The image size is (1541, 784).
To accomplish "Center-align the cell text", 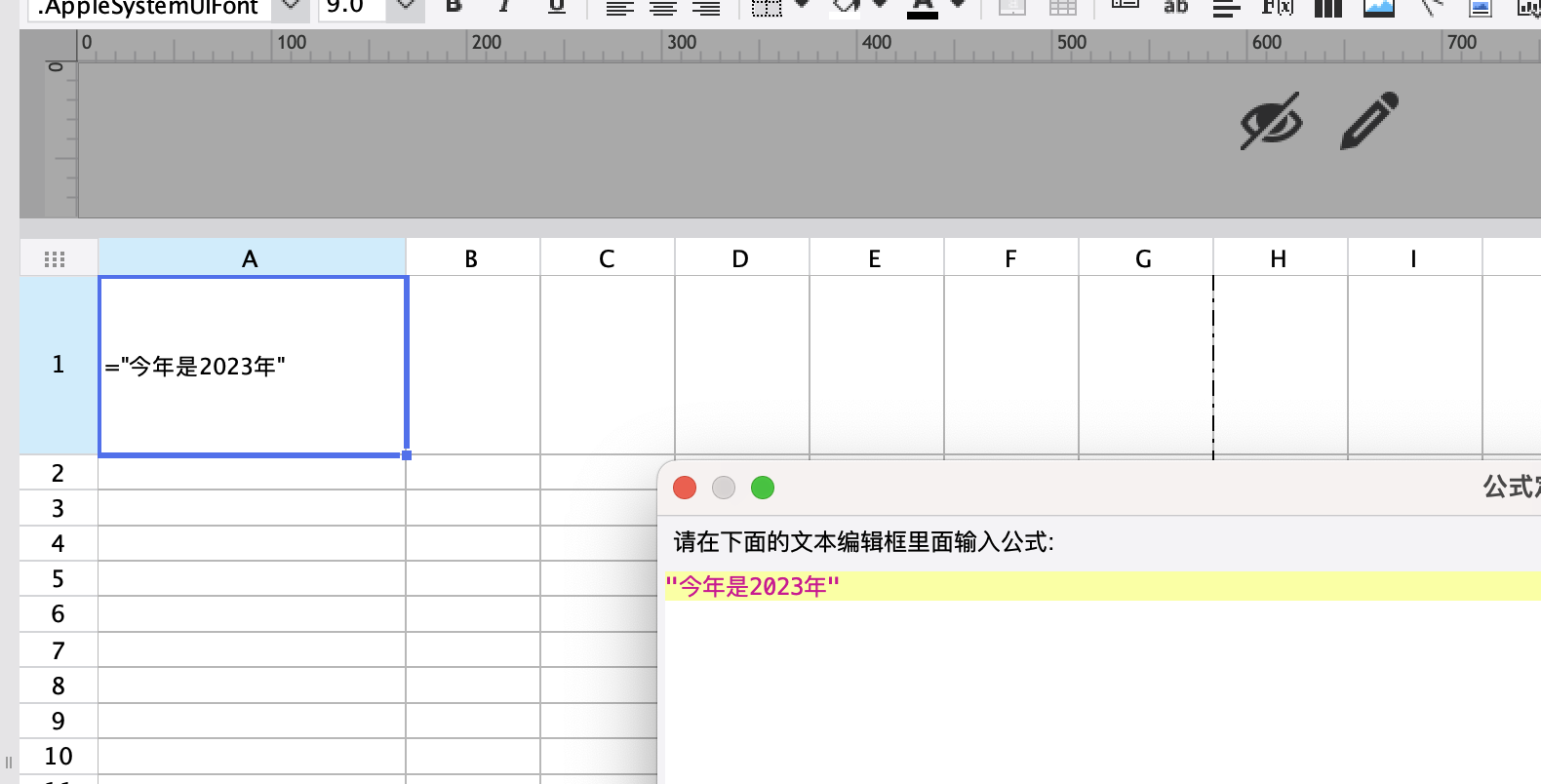I will click(x=663, y=8).
